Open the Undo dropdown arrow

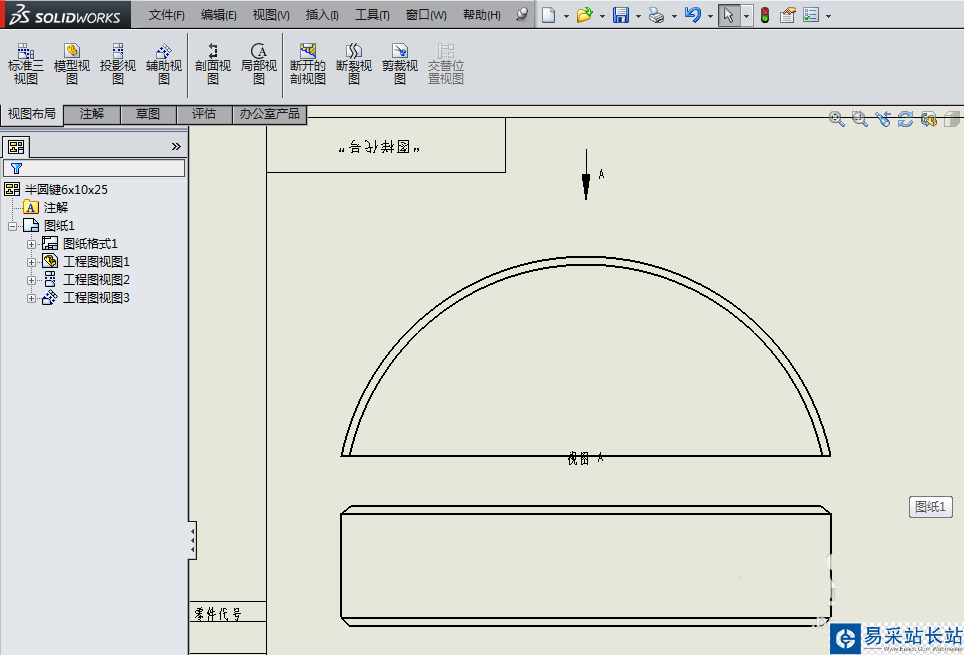click(710, 16)
